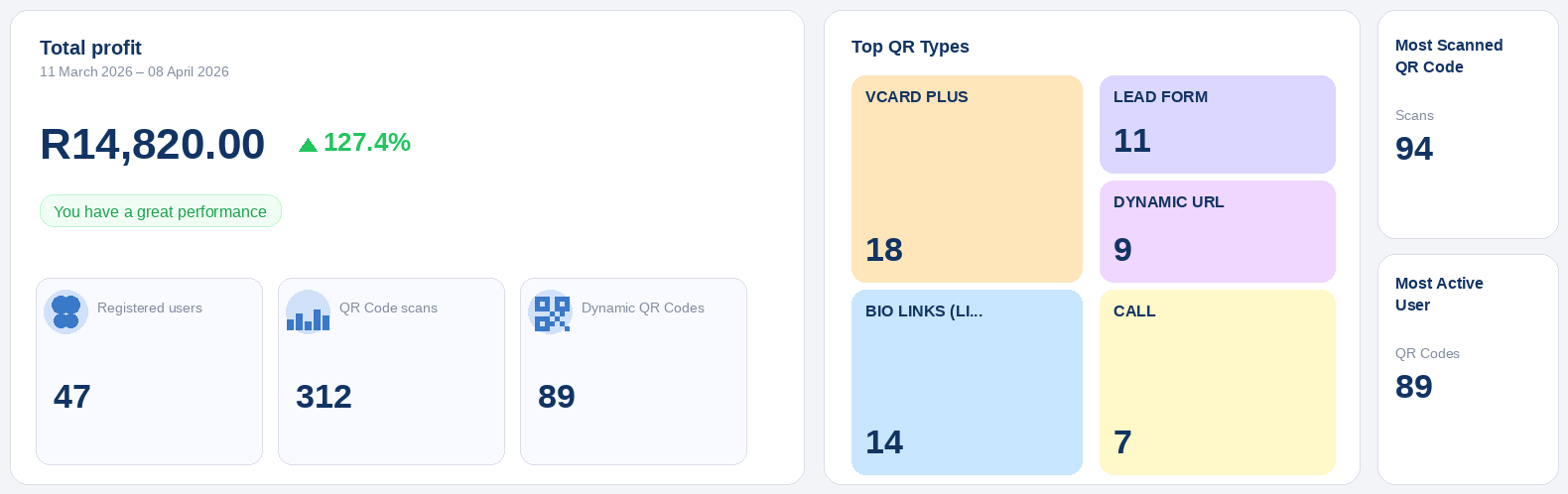Screen dimensions: 1568x494
Task: Click the CALL QR type tile
Action: tap(1217, 382)
